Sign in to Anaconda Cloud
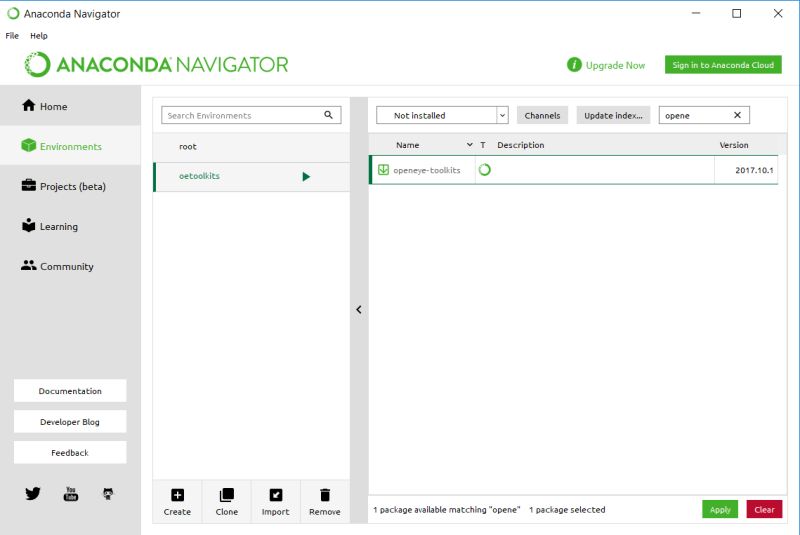Viewport: 800px width, 535px height. point(723,65)
